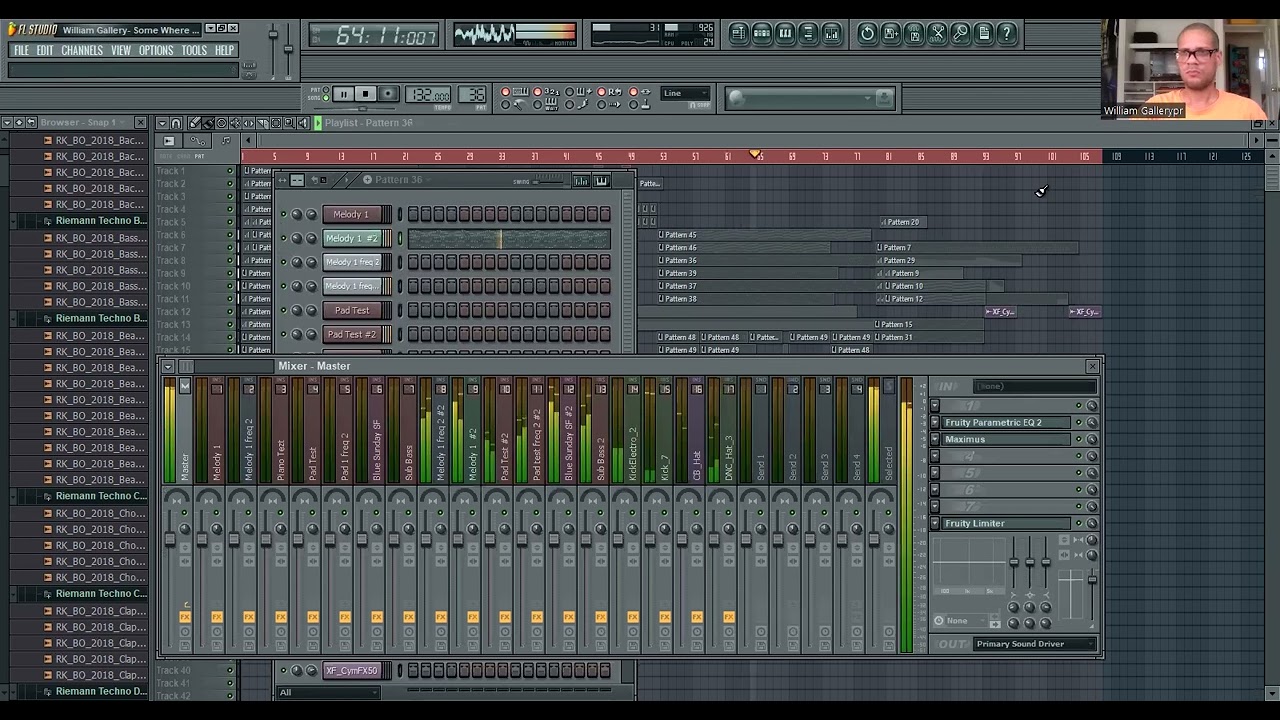Select the Paint brush tool in Playlist

(208, 123)
